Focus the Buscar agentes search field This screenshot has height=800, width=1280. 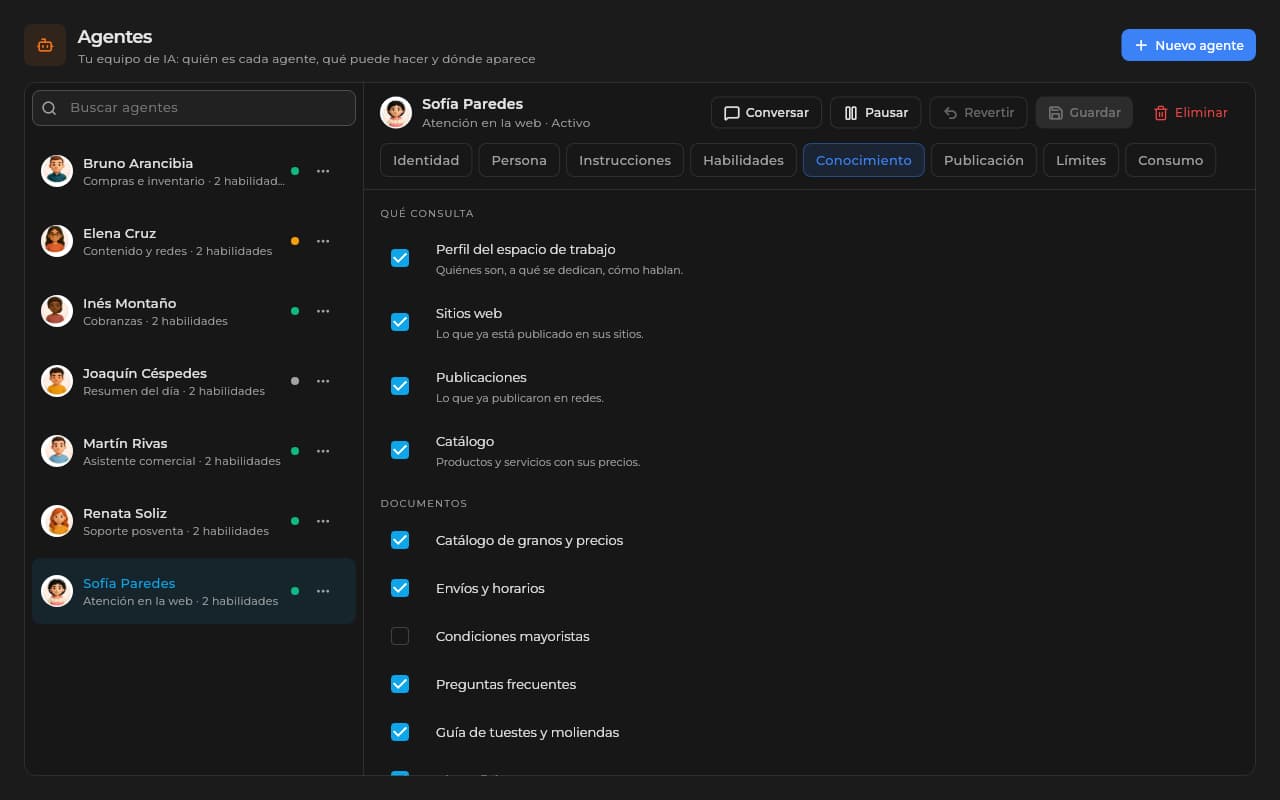pos(194,108)
